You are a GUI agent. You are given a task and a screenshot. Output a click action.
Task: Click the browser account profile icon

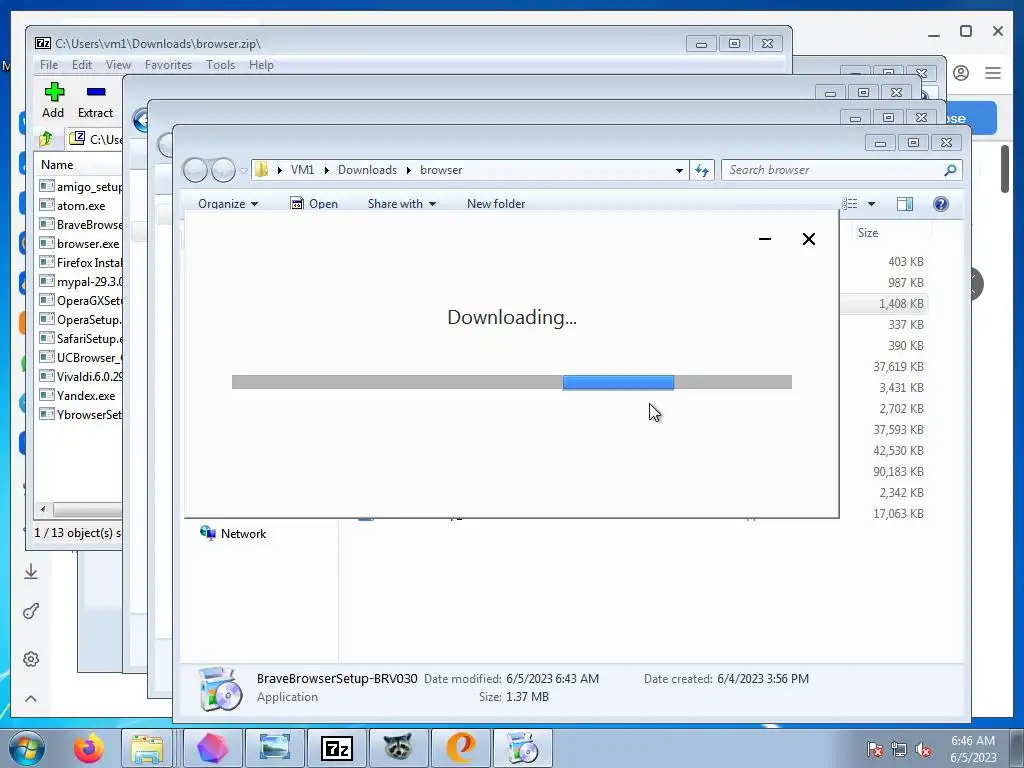(961, 72)
